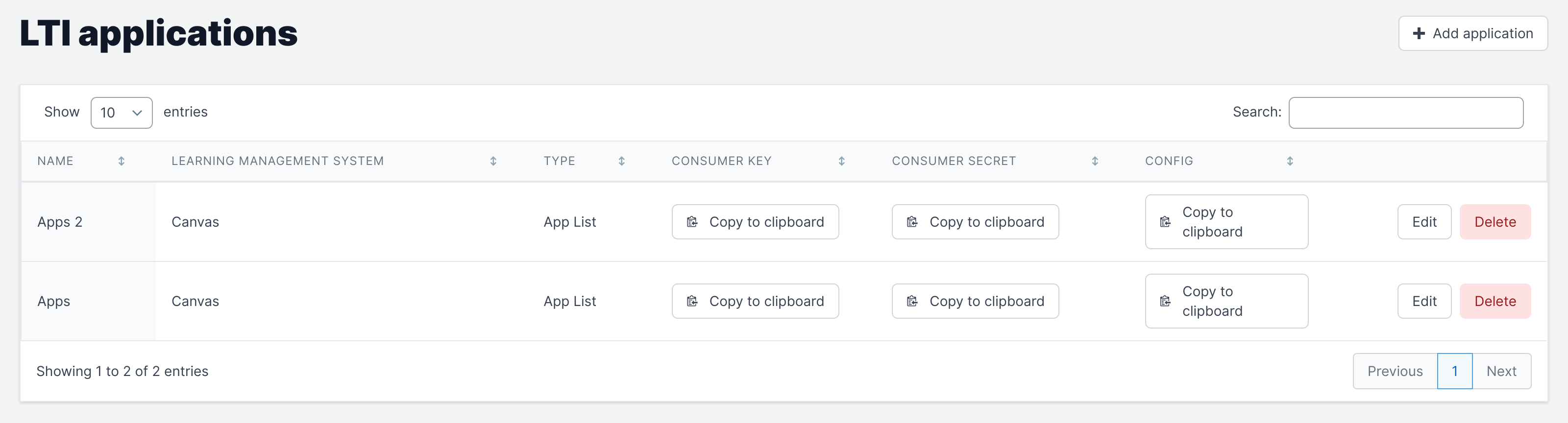Click Showing 1 to 2 of 2 entries
Viewport: 1568px width, 423px height.
[122, 371]
